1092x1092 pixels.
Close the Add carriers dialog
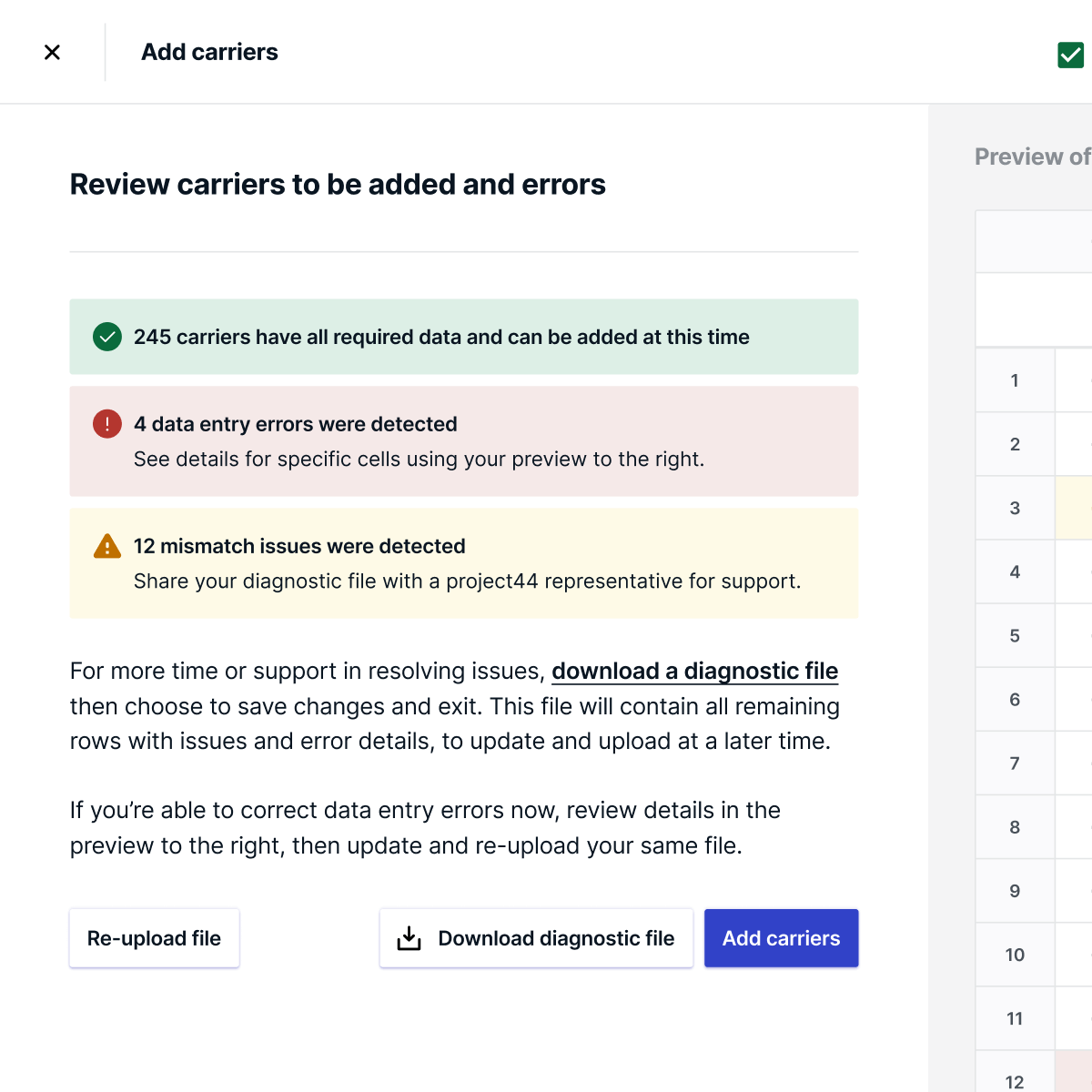pyautogui.click(x=52, y=53)
